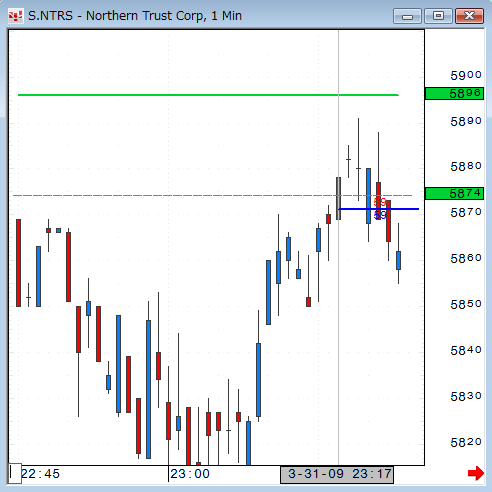Click the 5880 price axis label
The height and width of the screenshot is (492, 492).
[466, 166]
